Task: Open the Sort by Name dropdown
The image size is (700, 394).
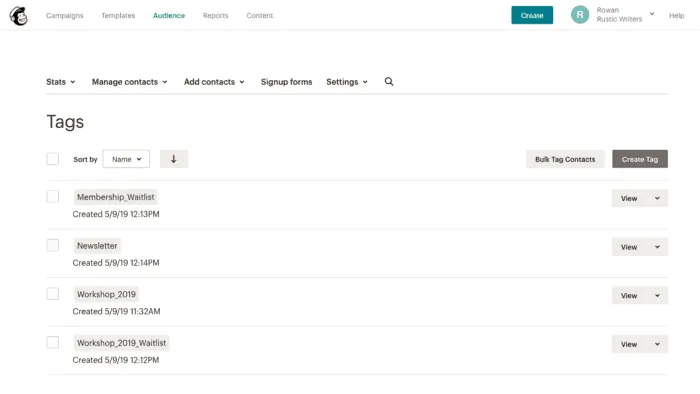Action: coord(126,159)
